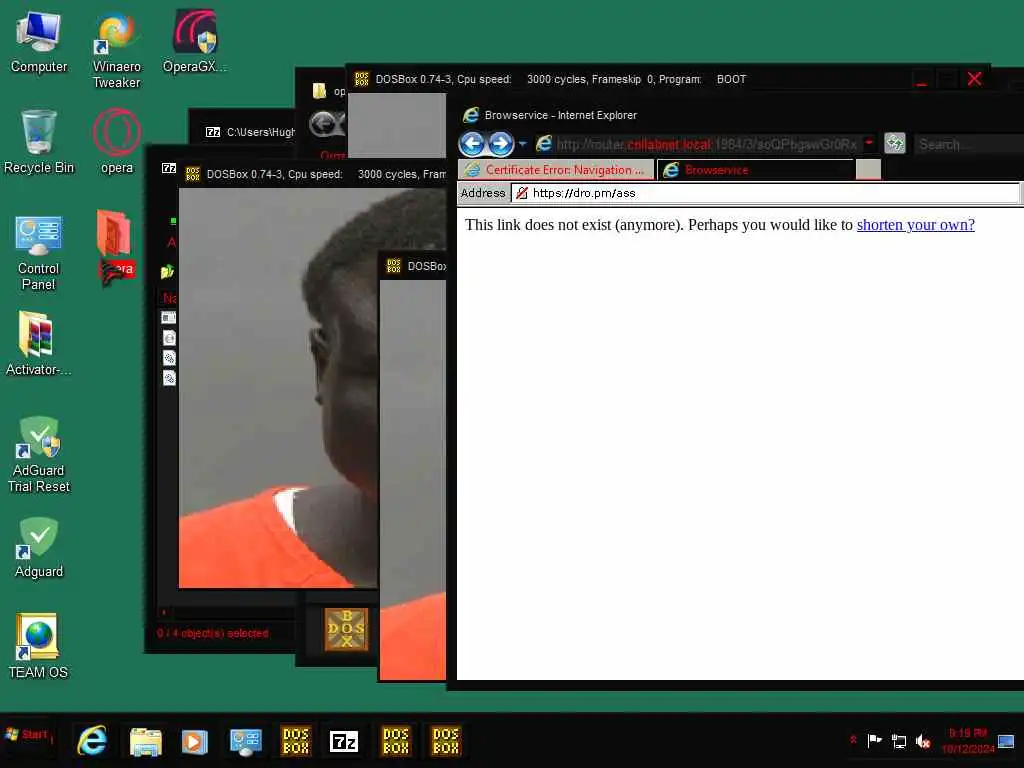The image size is (1024, 768).
Task: Open Control Panel desktop icon
Action: [x=39, y=252]
